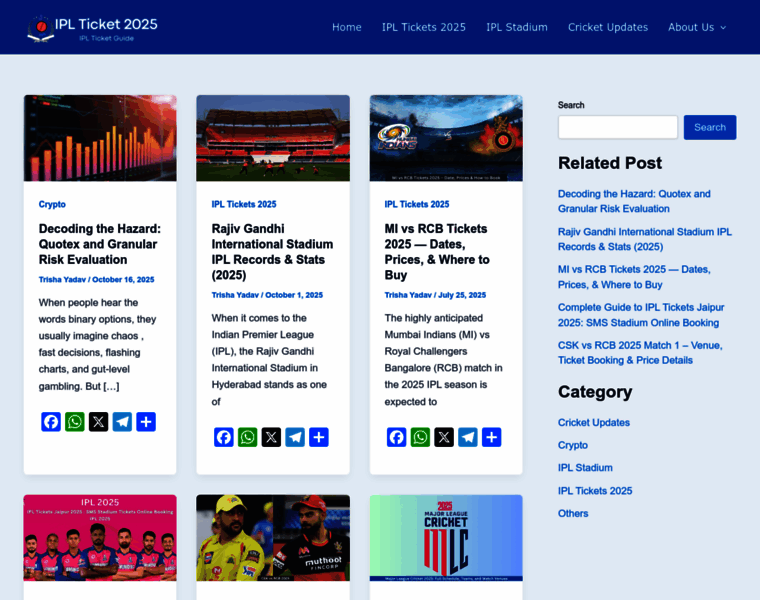This screenshot has width=760, height=600.
Task: Share Quotex Hazard post on Facebook
Action: coord(51,422)
